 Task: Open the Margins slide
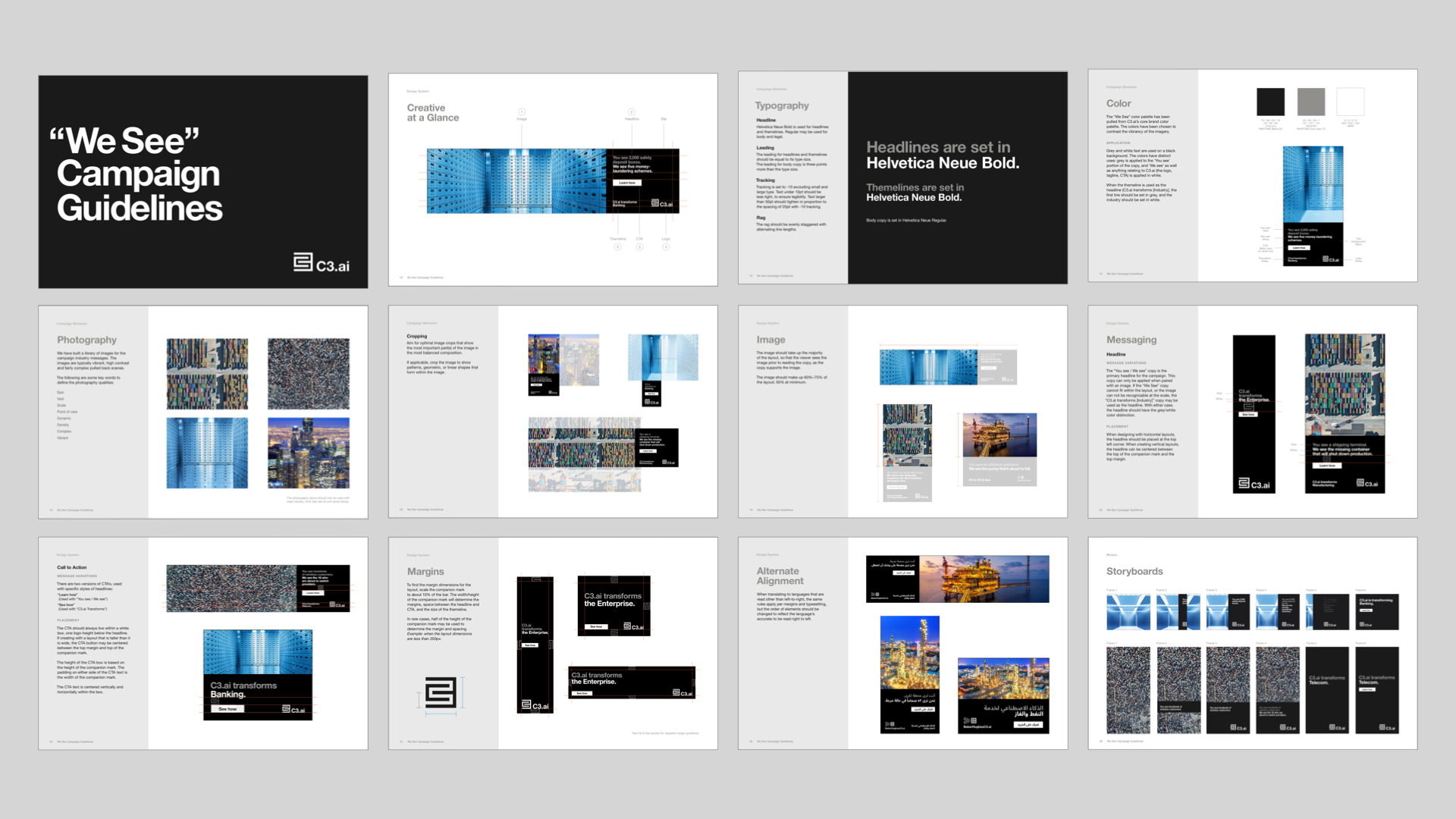pos(553,644)
